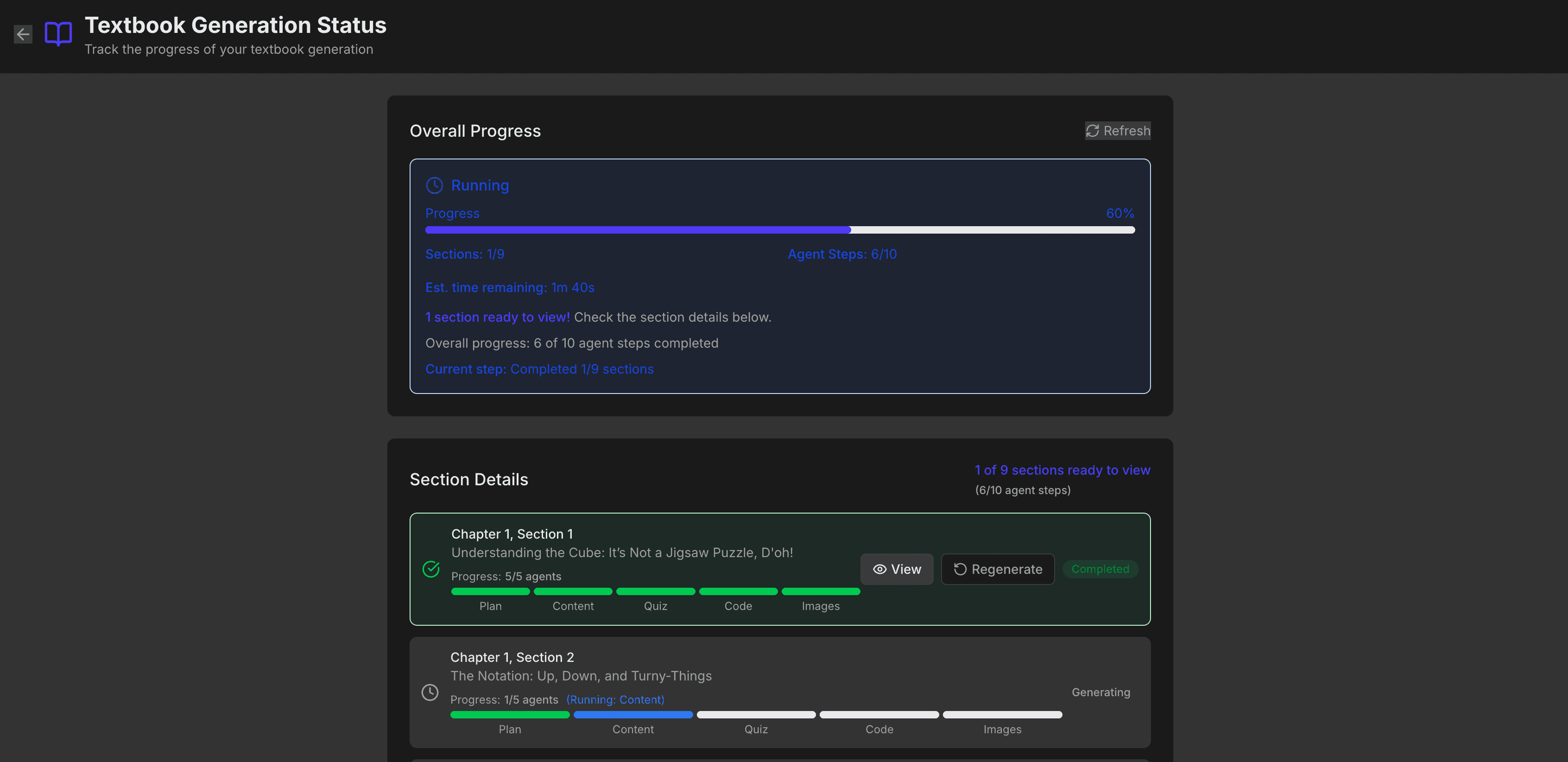Screen dimensions: 1568x762
Task: Click the 'Generating' status label
Action: coord(1100,692)
